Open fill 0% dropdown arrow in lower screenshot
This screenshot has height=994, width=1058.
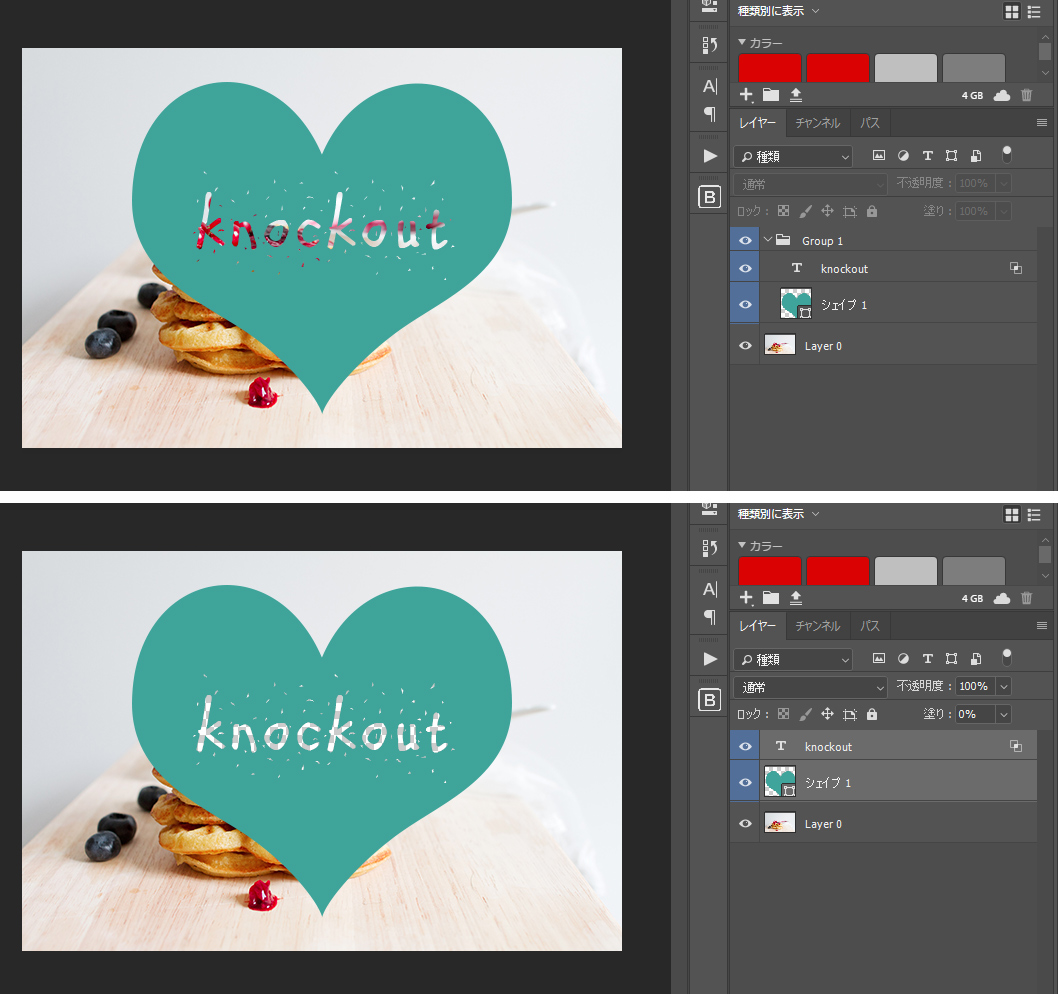pos(1004,715)
